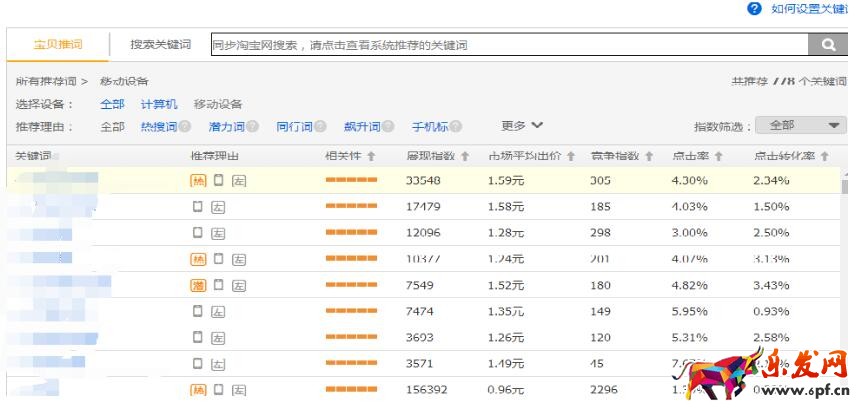
Task: Click the blue help question mark icon
Action: click(755, 9)
